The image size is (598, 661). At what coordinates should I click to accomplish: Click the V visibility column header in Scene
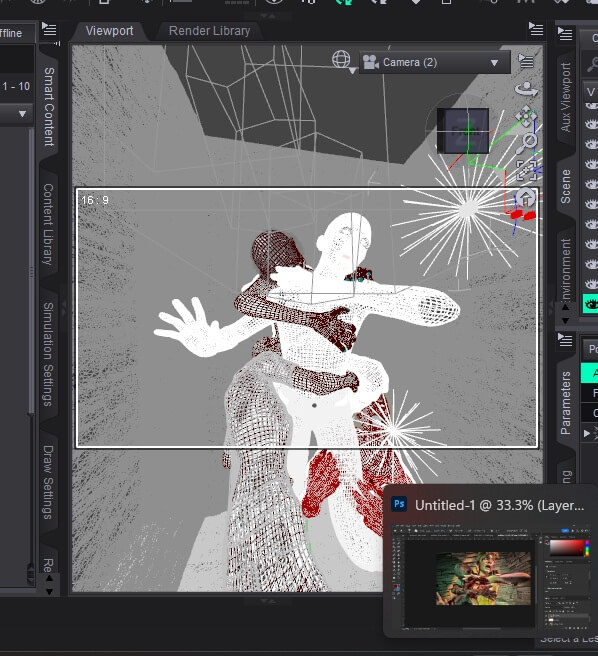tap(591, 91)
